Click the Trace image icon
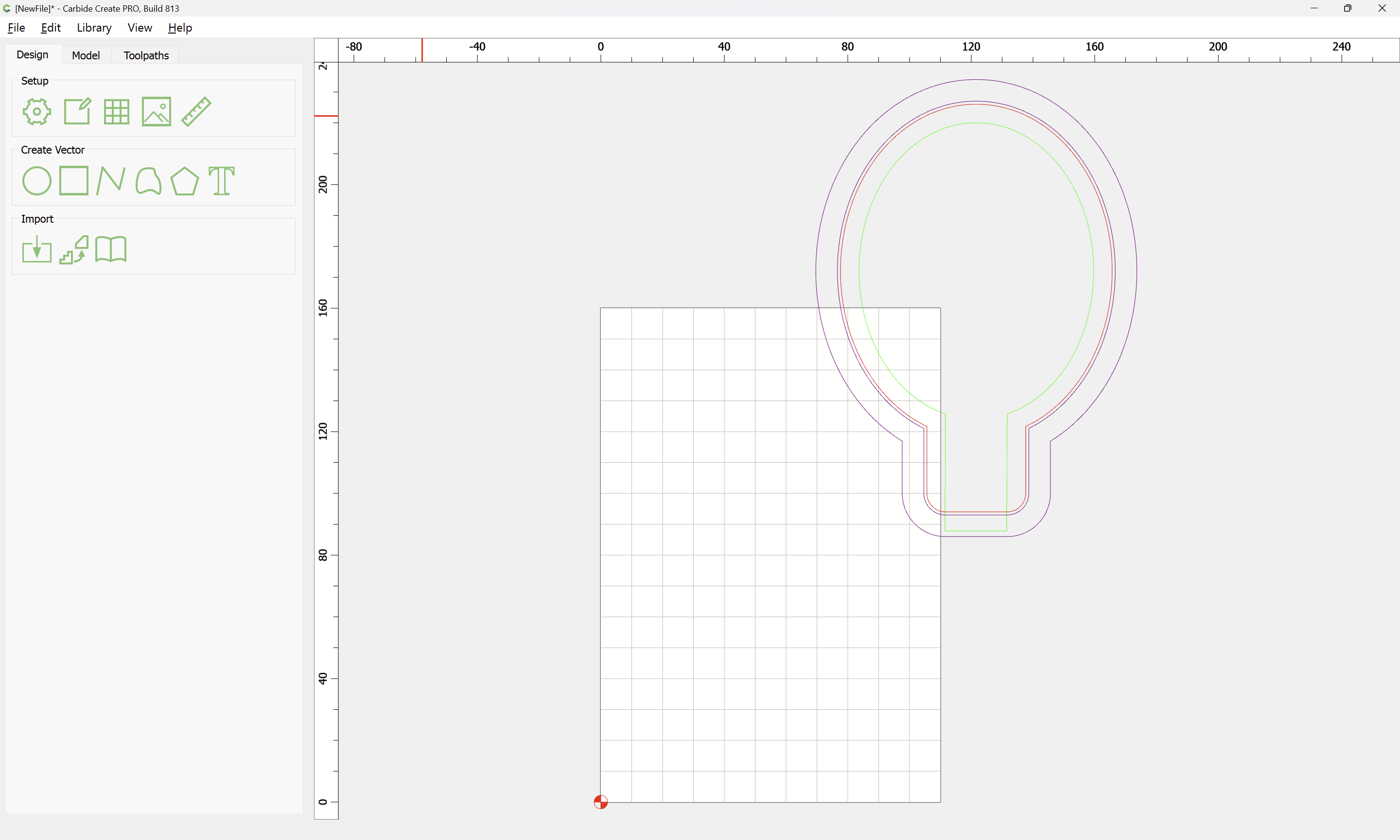This screenshot has height=840, width=1400. (x=74, y=250)
